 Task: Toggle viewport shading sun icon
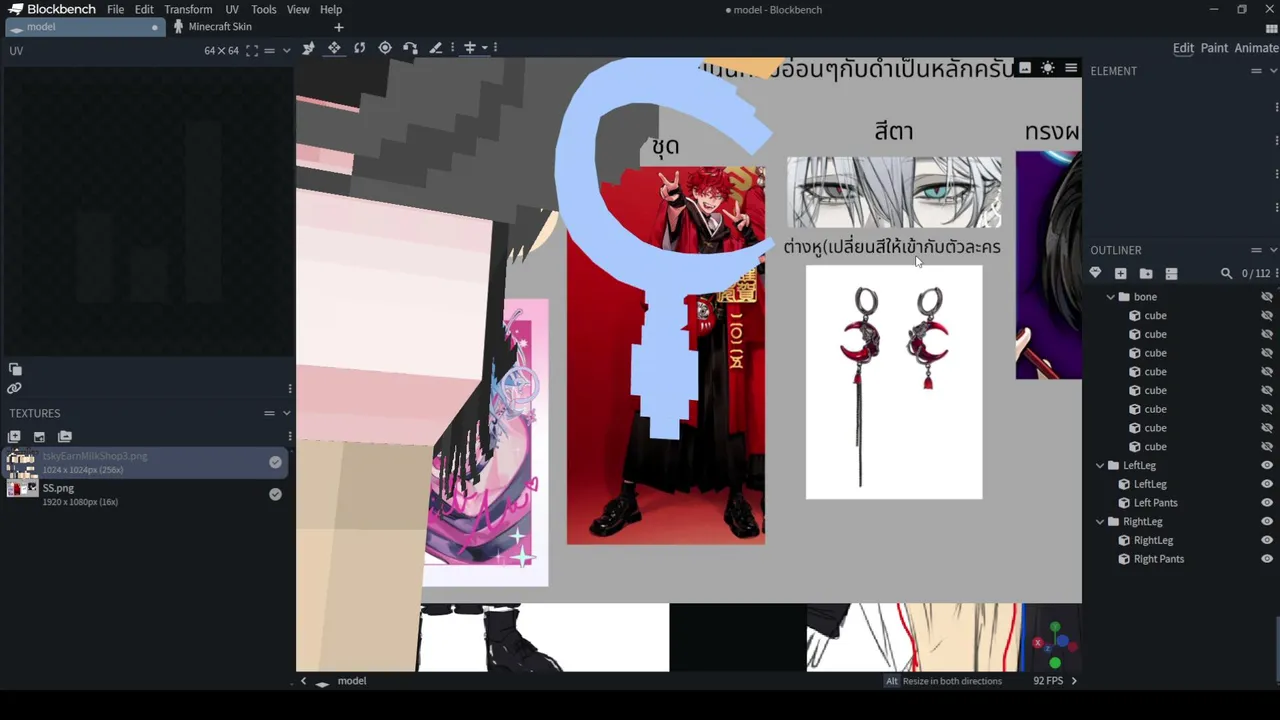1047,68
